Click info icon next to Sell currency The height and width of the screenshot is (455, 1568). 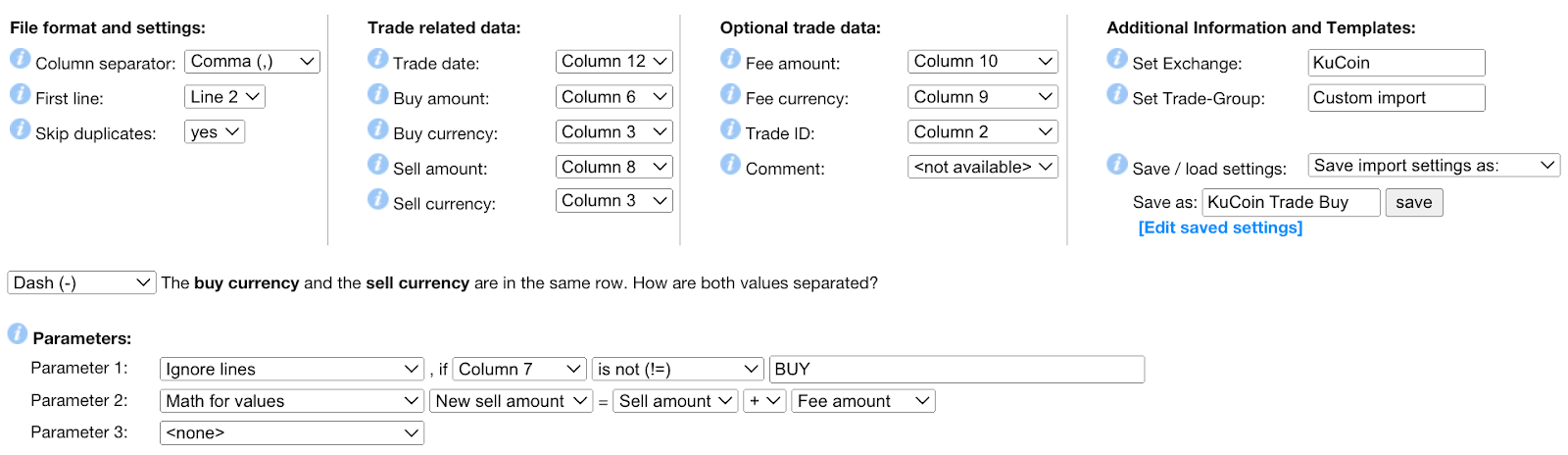377,200
